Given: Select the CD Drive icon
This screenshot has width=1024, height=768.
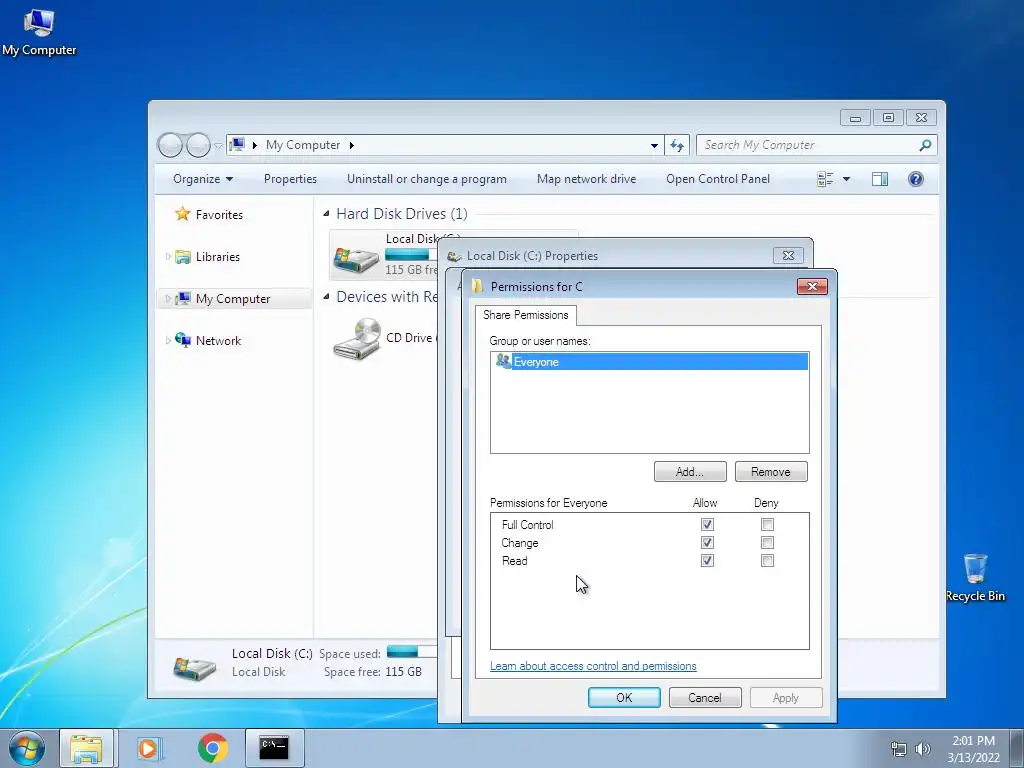Looking at the screenshot, I should point(357,338).
